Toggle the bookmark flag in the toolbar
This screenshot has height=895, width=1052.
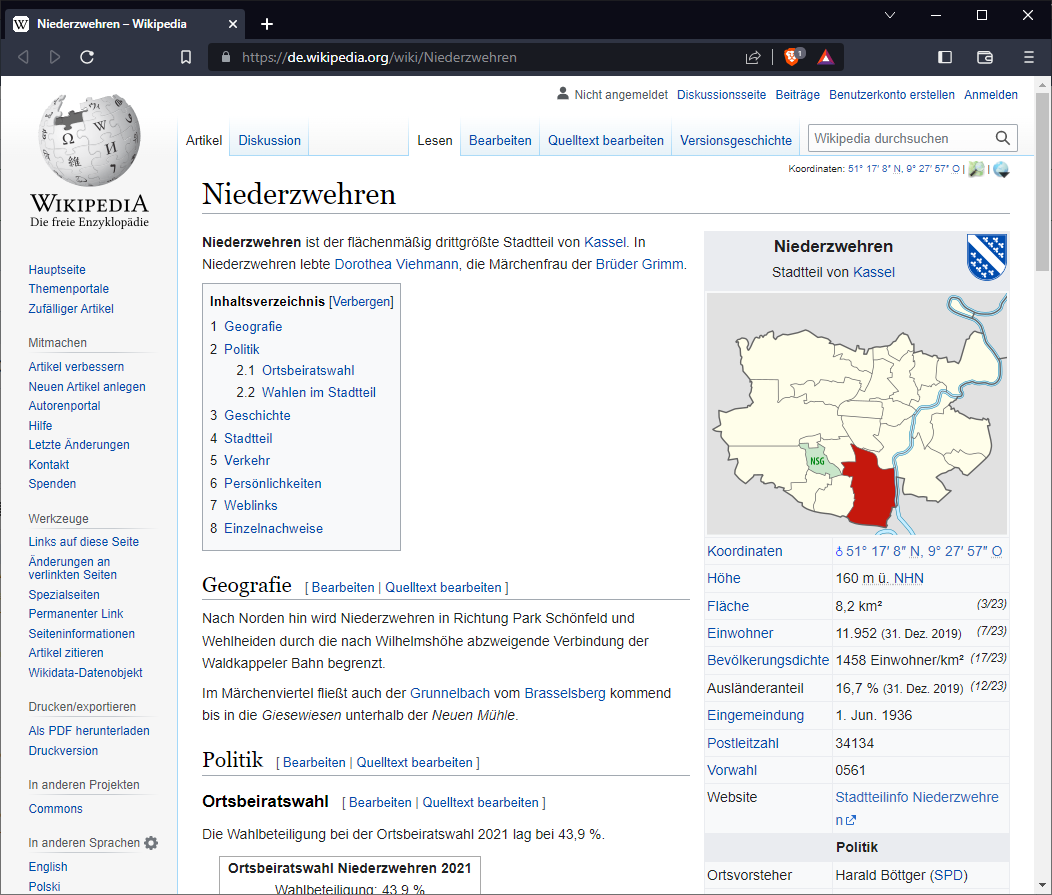[x=185, y=57]
